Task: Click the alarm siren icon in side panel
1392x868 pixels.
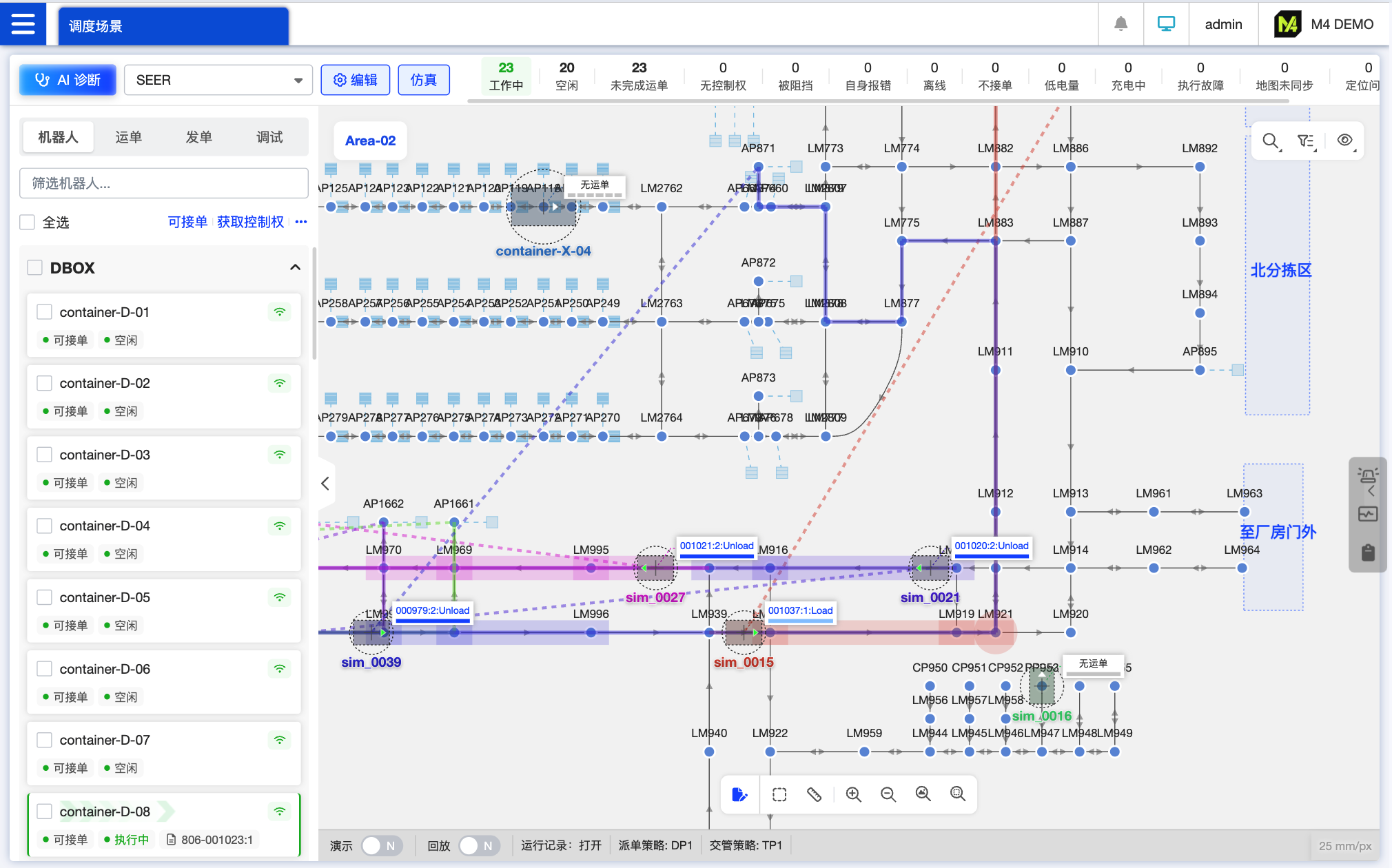Action: (x=1367, y=475)
